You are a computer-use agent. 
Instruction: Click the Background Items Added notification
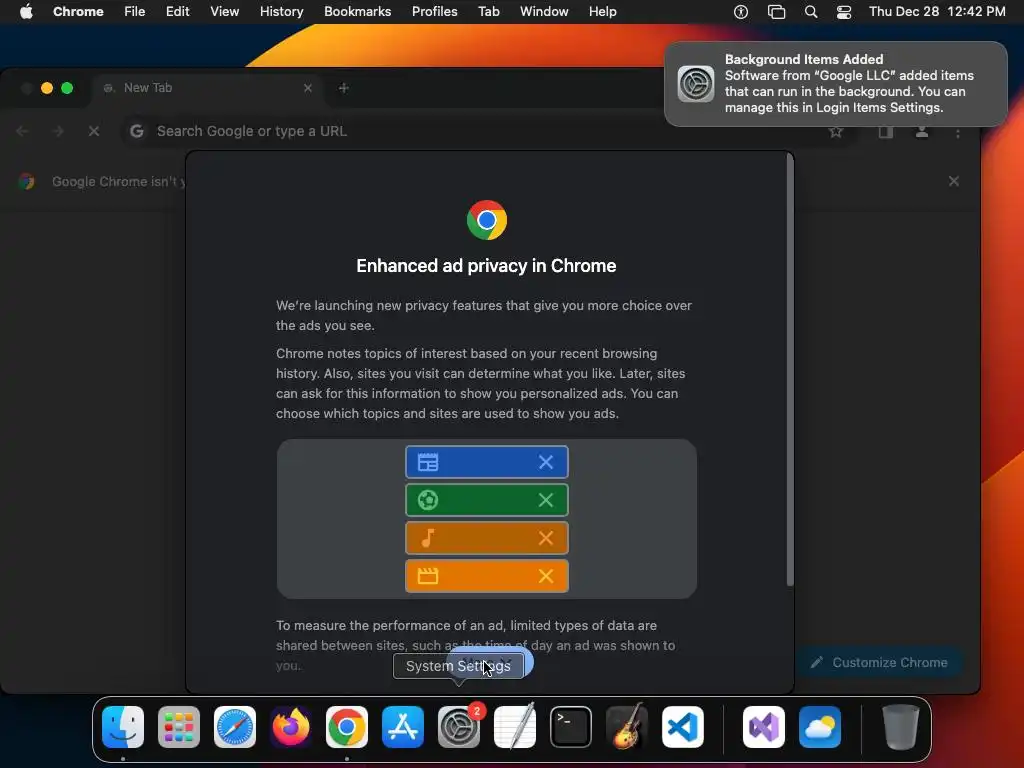[x=836, y=84]
